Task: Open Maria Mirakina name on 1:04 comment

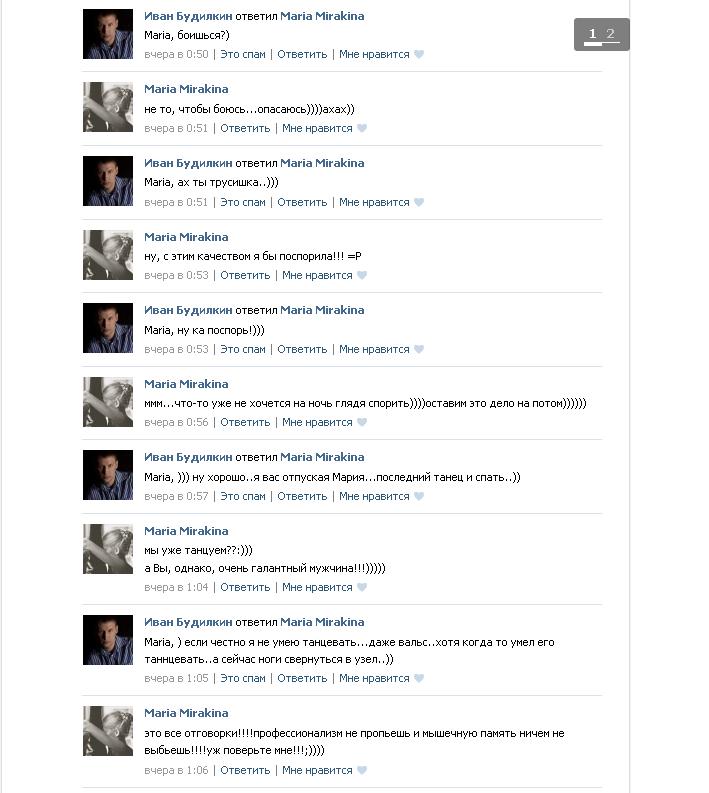Action: pyautogui.click(x=186, y=531)
